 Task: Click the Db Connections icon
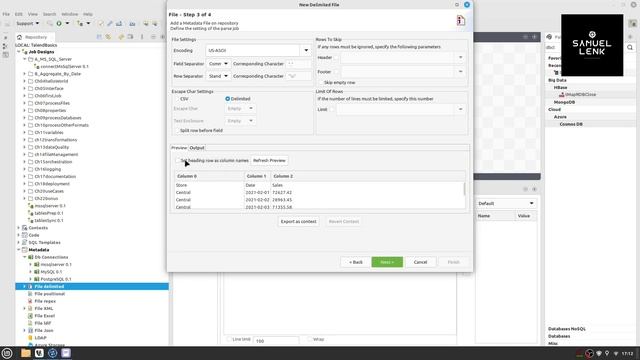click(x=31, y=257)
